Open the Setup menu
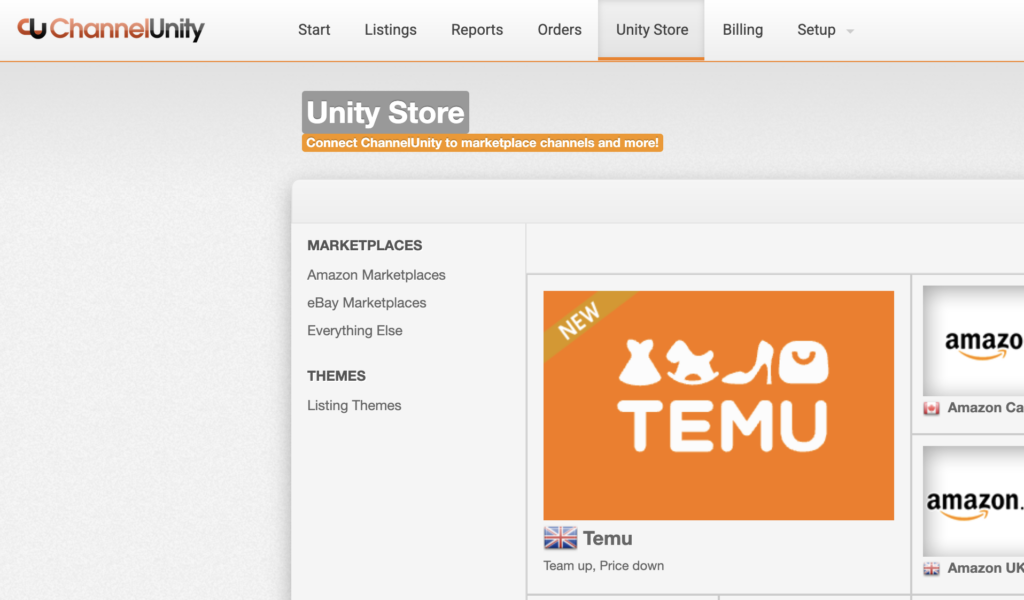The height and width of the screenshot is (600, 1024). [816, 30]
